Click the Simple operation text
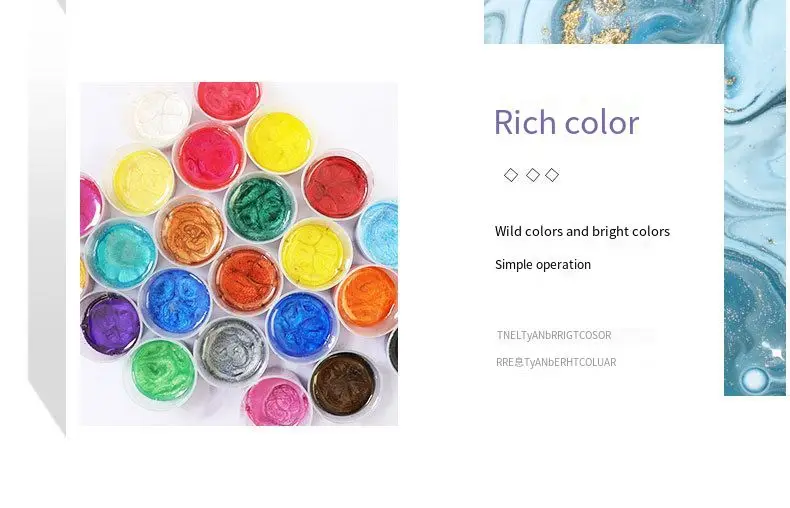This screenshot has width=790, height=508. [x=543, y=265]
